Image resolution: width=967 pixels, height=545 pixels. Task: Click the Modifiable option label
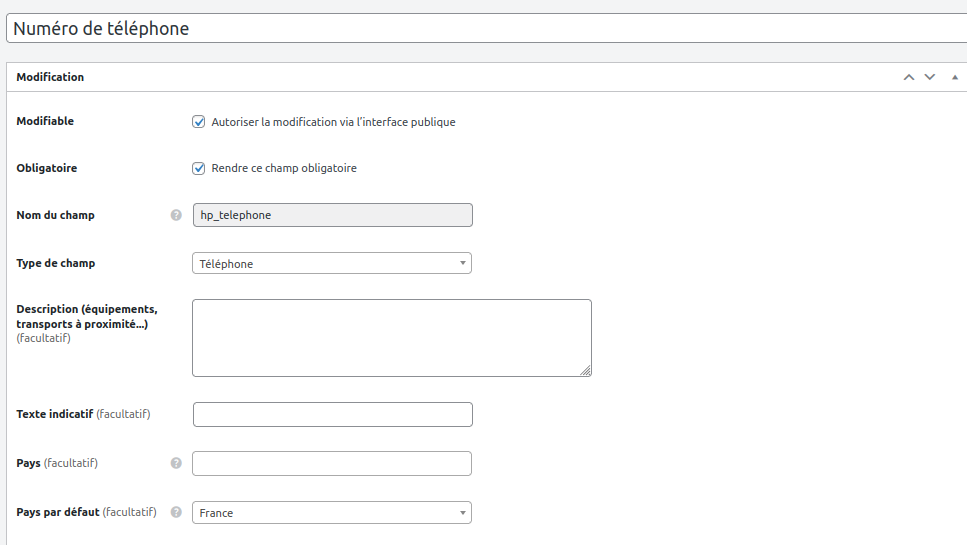[x=45, y=121]
